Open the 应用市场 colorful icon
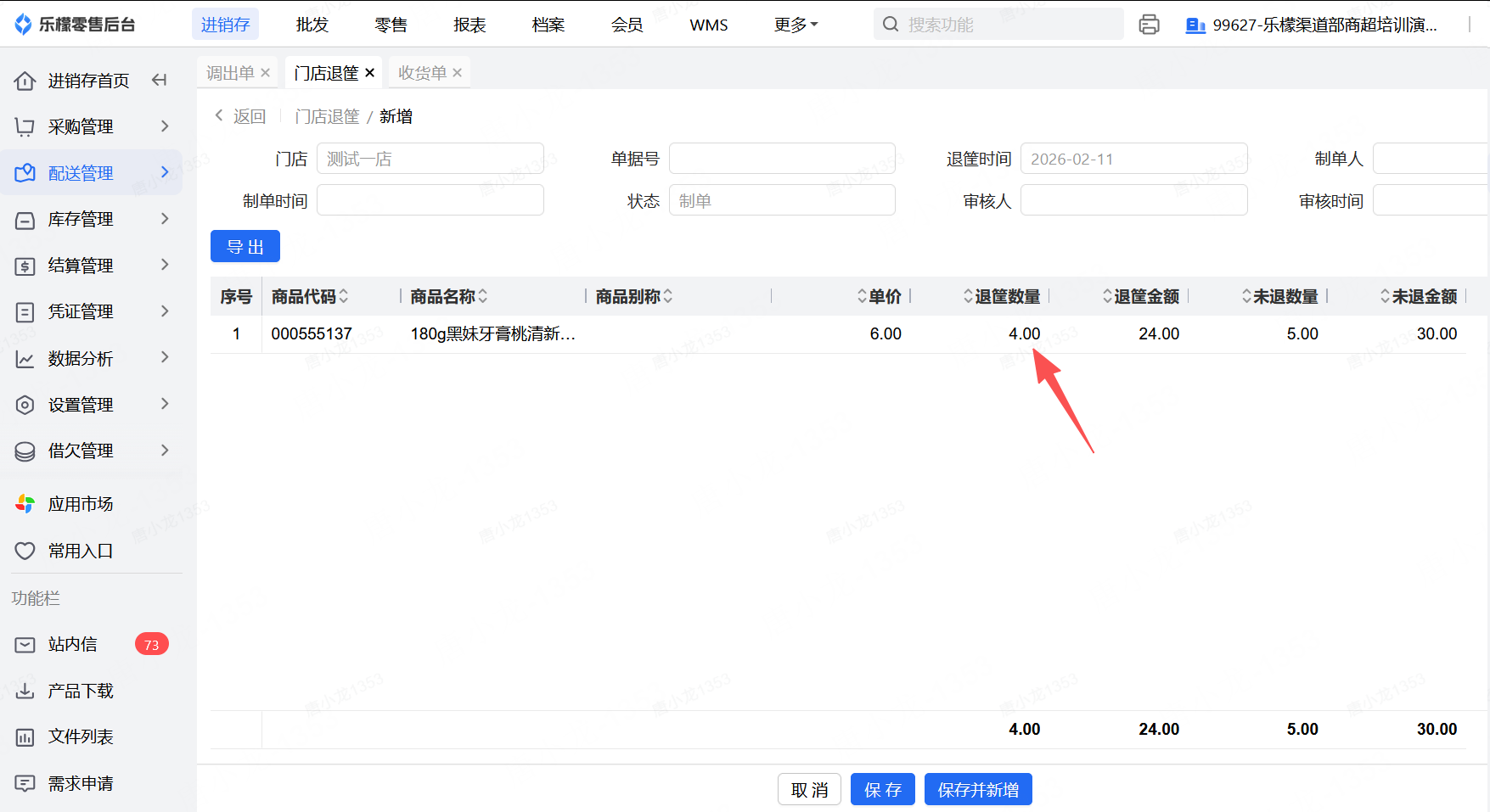Screen dimensions: 1490x812 (25, 504)
